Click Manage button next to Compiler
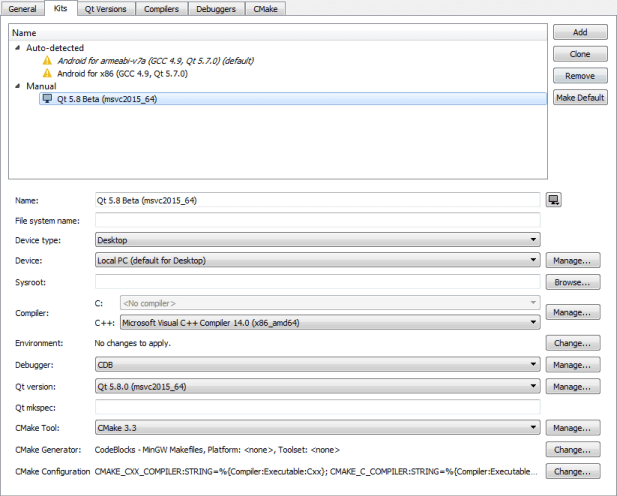 point(573,312)
